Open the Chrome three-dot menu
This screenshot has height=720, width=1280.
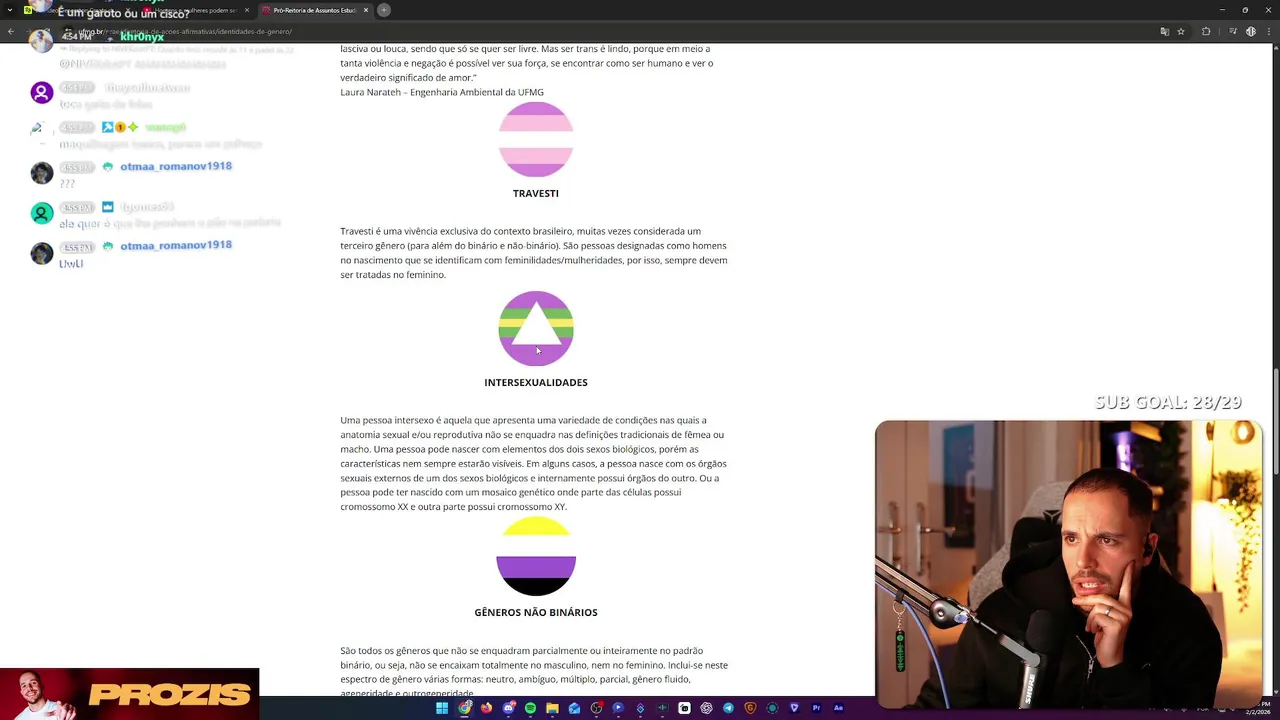pyautogui.click(x=1270, y=31)
